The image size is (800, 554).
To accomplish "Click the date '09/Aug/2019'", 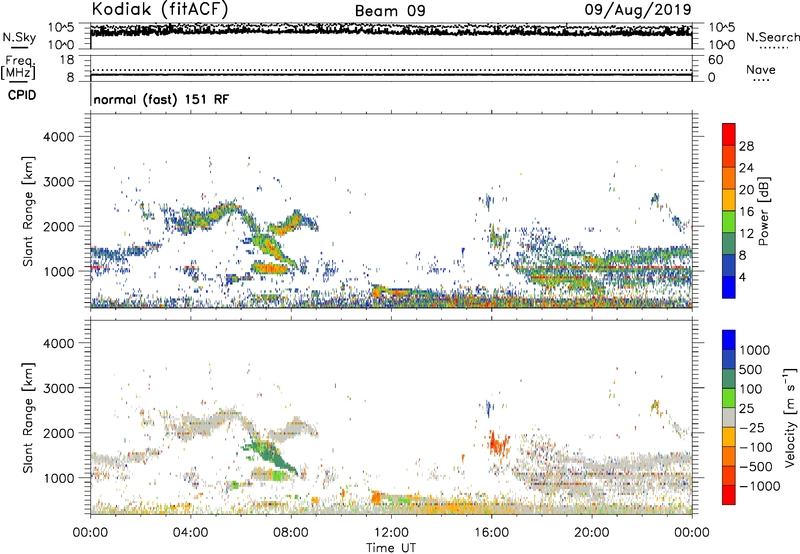I will point(638,9).
